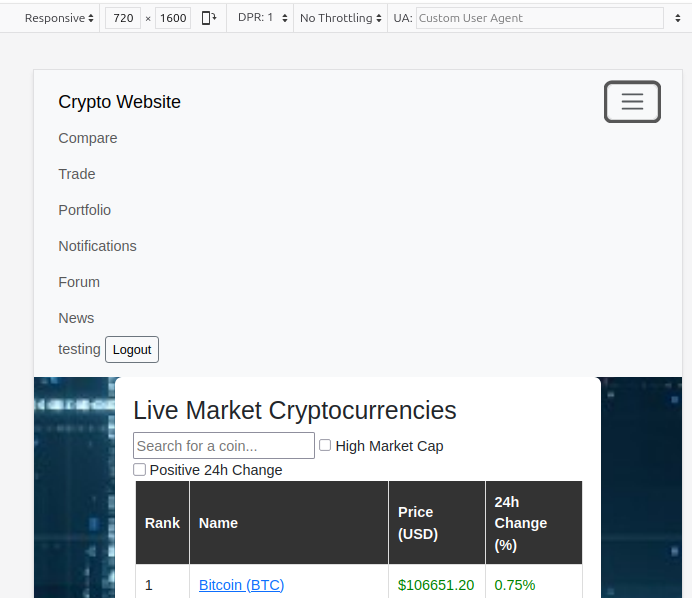This screenshot has height=598, width=692.
Task: Open the News nav link
Action: [x=76, y=318]
